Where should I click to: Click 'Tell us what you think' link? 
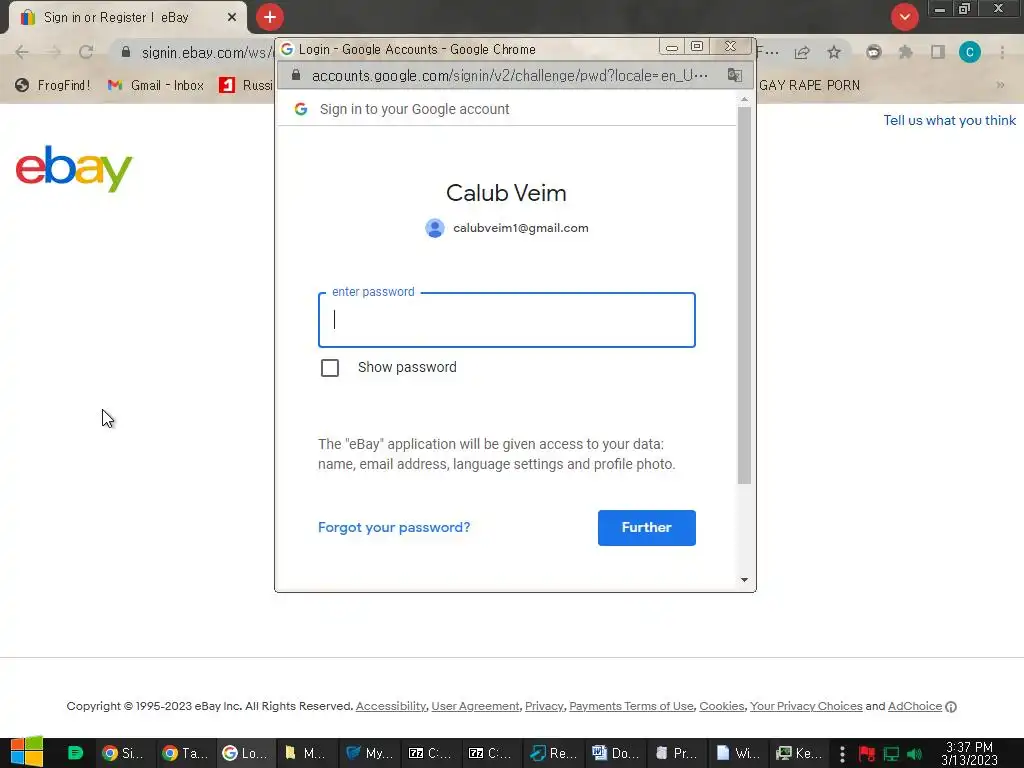point(950,121)
